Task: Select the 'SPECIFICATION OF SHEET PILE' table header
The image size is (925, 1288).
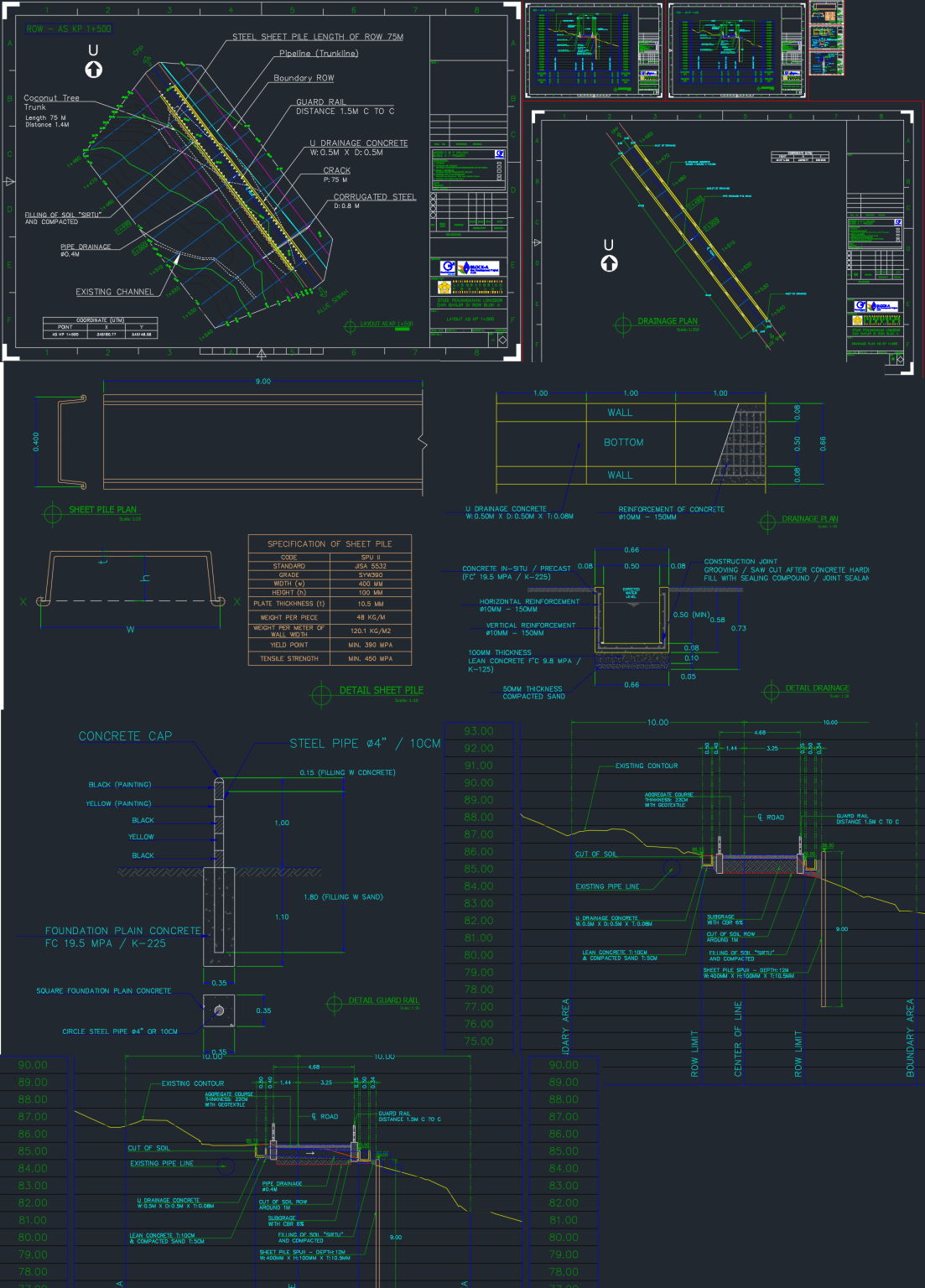Action: click(330, 543)
